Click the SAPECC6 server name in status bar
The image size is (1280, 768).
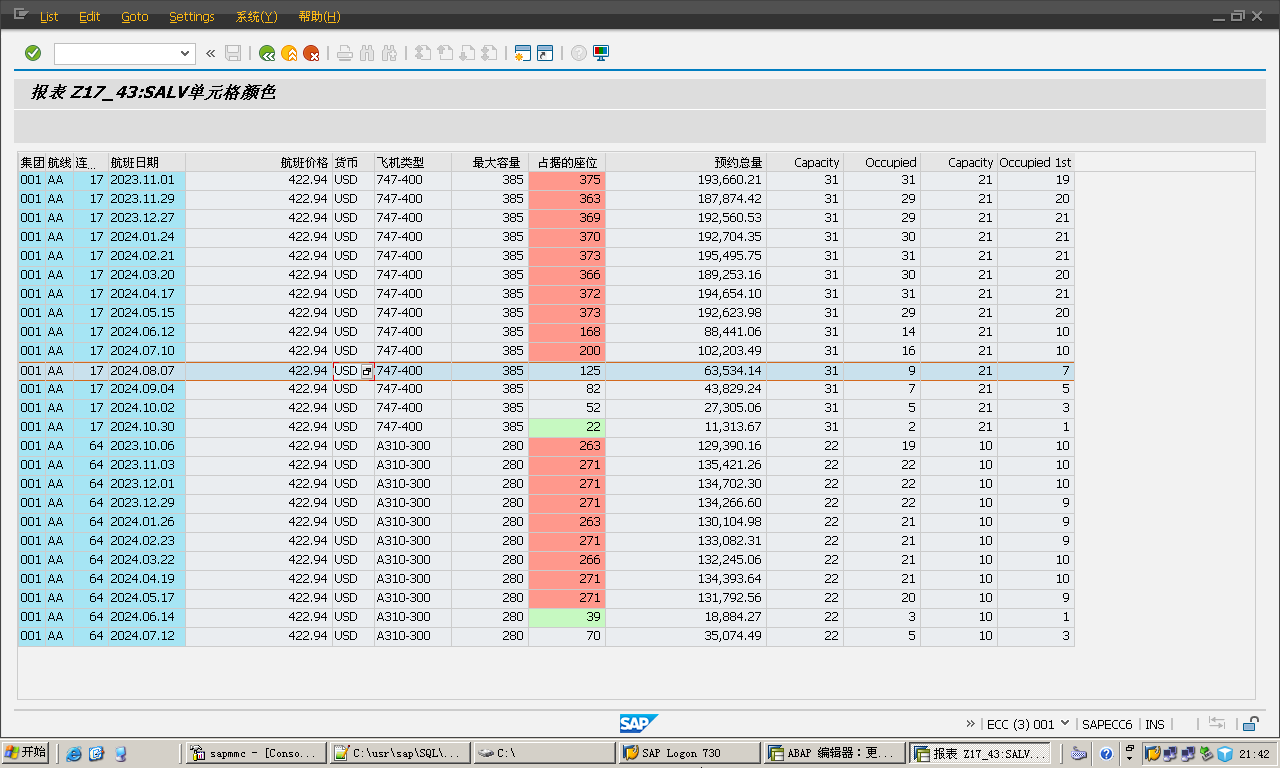pos(1107,725)
